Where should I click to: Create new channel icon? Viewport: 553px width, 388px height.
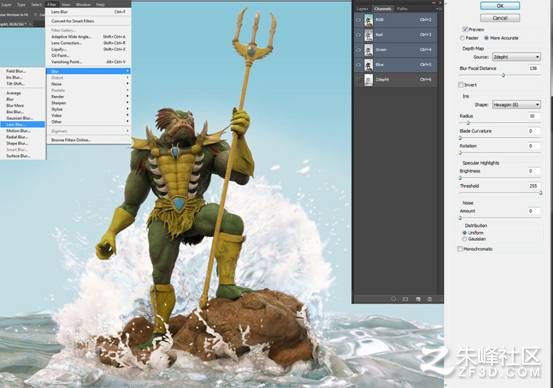[418, 299]
